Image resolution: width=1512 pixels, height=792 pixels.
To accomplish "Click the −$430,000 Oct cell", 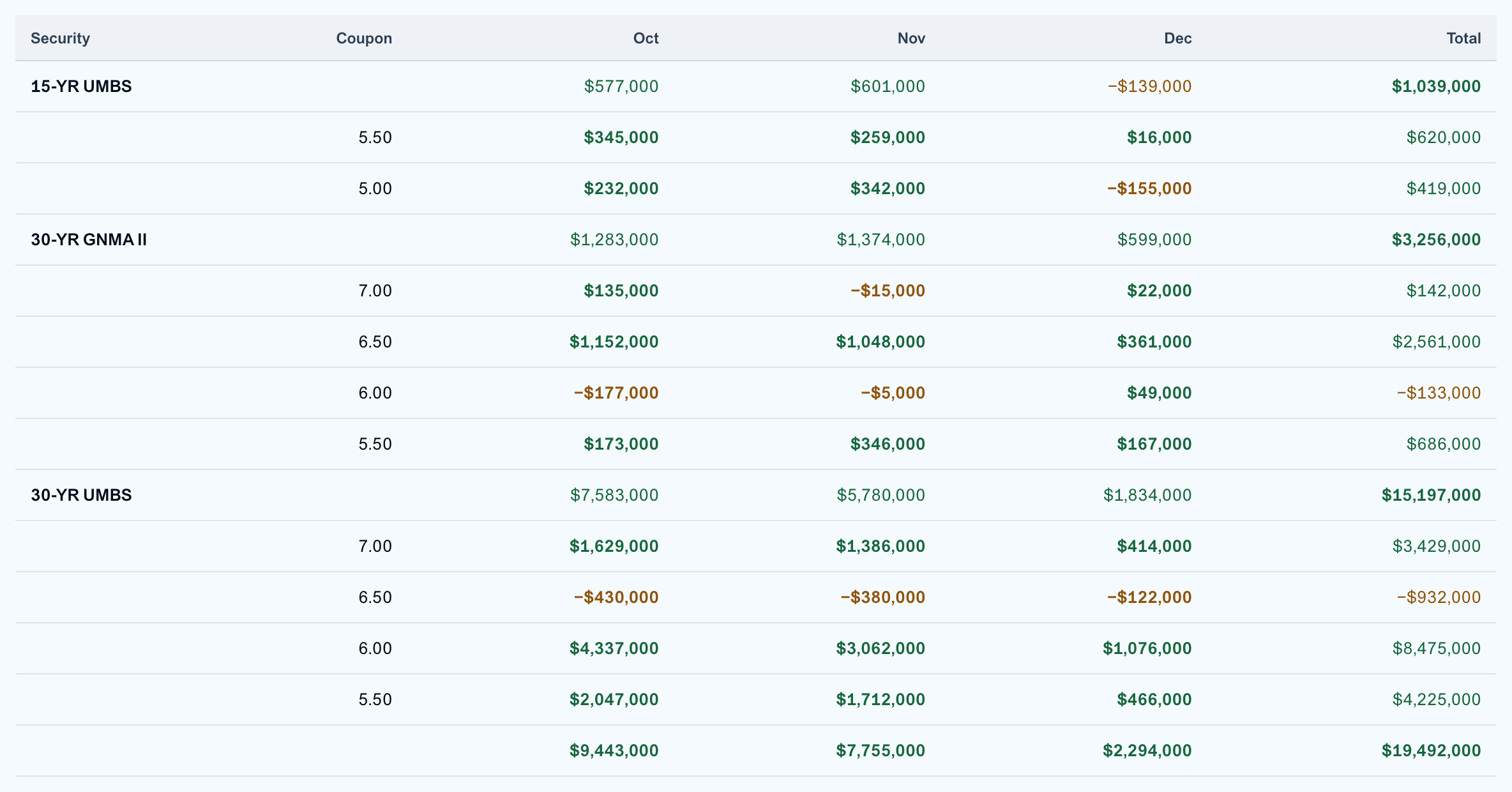I will click(x=616, y=597).
